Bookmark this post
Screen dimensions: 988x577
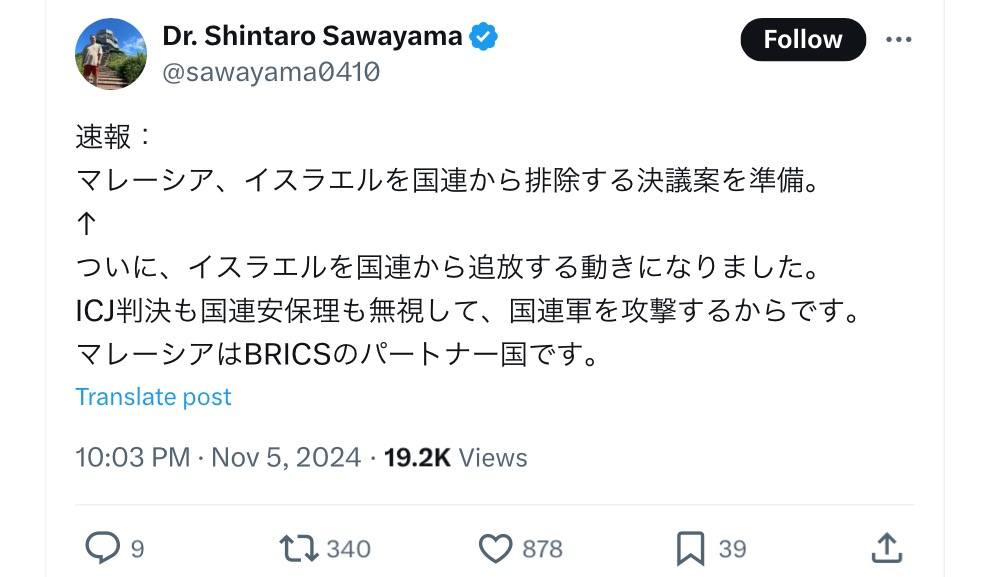pyautogui.click(x=691, y=547)
